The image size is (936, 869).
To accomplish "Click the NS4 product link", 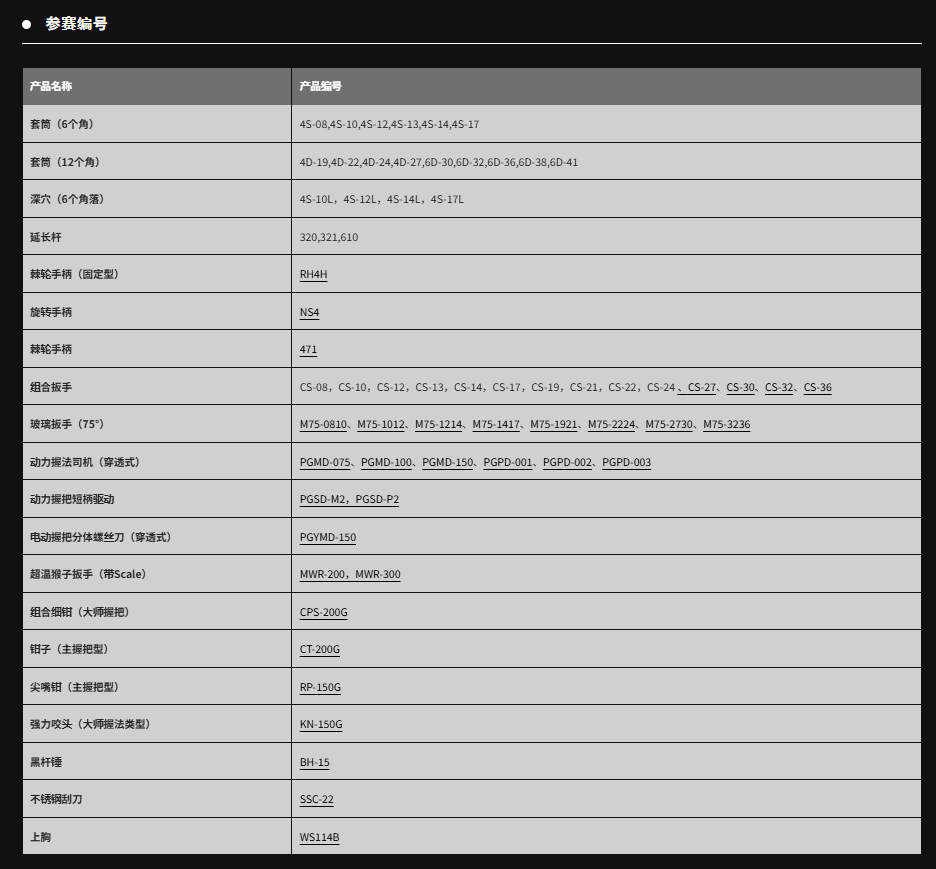I will [x=309, y=312].
